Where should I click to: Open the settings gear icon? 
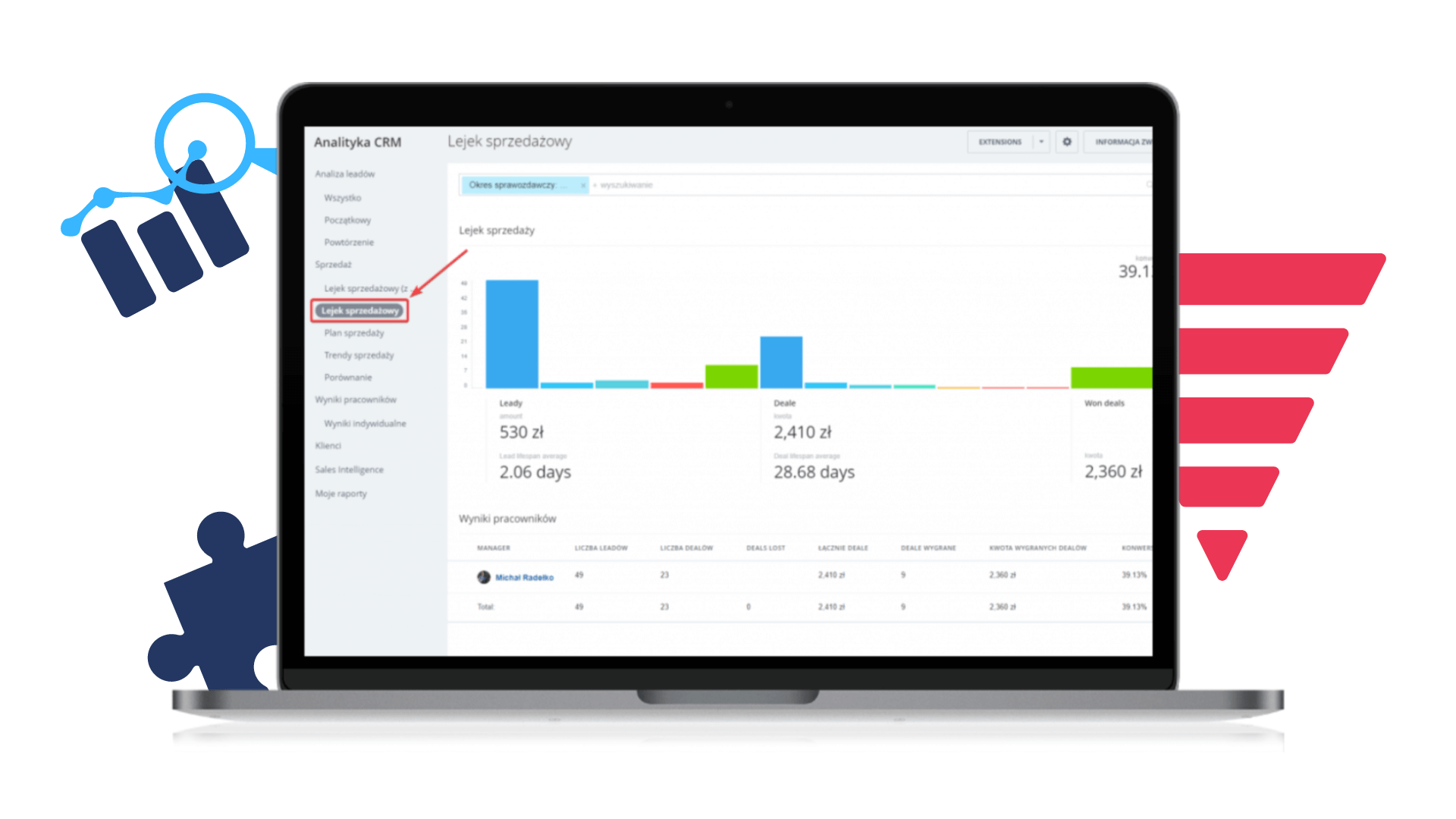pyautogui.click(x=1067, y=142)
